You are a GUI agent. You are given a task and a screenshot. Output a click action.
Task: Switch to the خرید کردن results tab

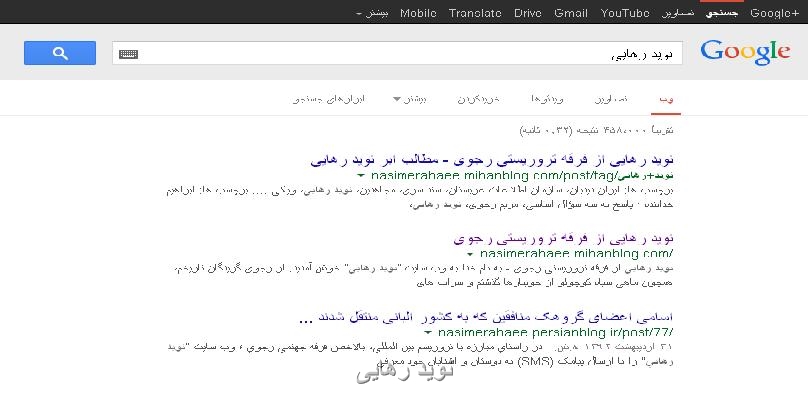479,99
